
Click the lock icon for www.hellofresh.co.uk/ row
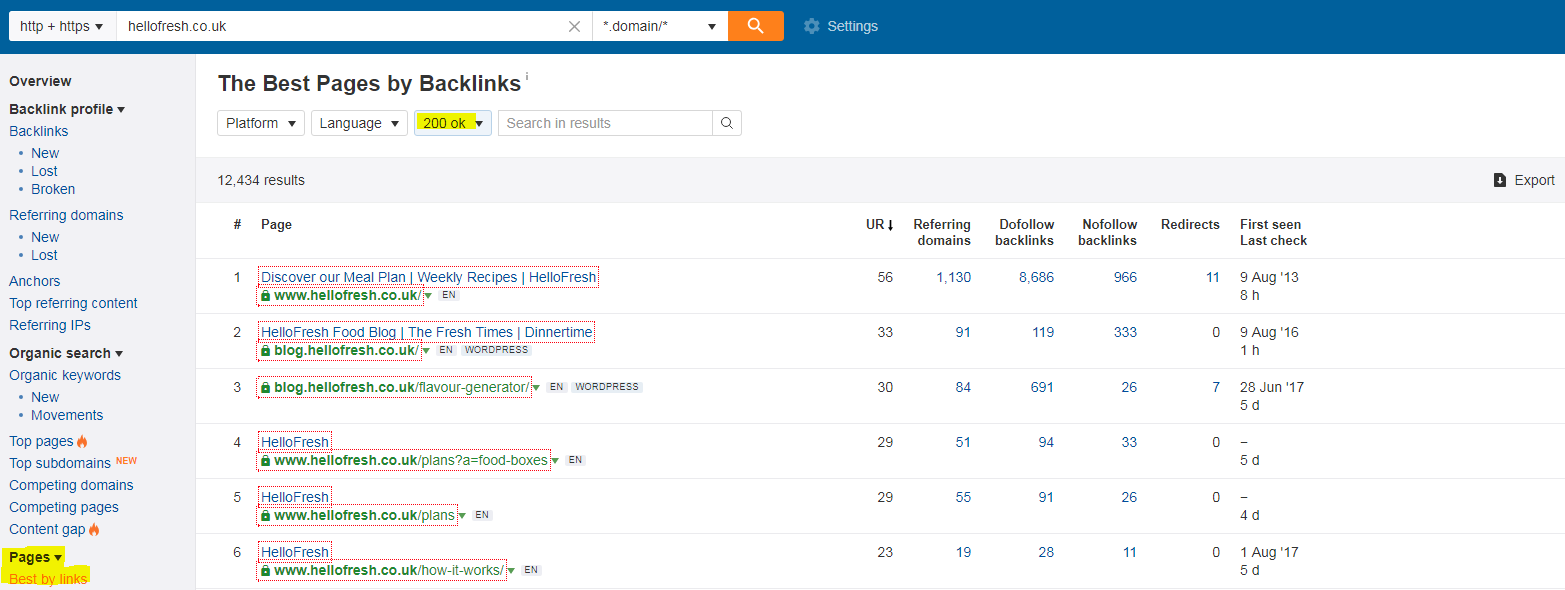click(x=266, y=296)
